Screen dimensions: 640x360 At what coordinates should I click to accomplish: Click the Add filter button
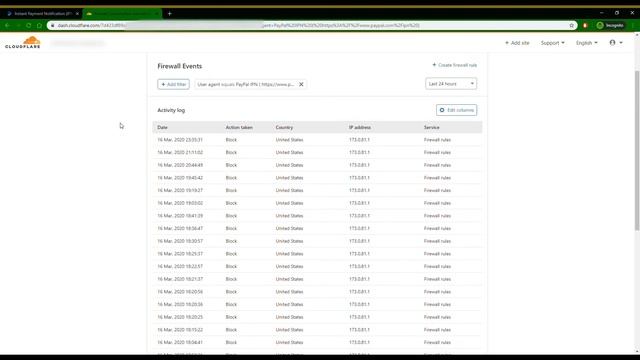(x=173, y=84)
